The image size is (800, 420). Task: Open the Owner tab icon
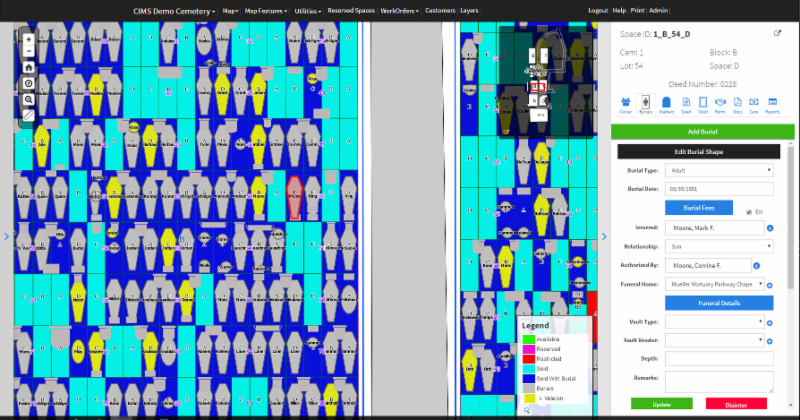coord(625,104)
